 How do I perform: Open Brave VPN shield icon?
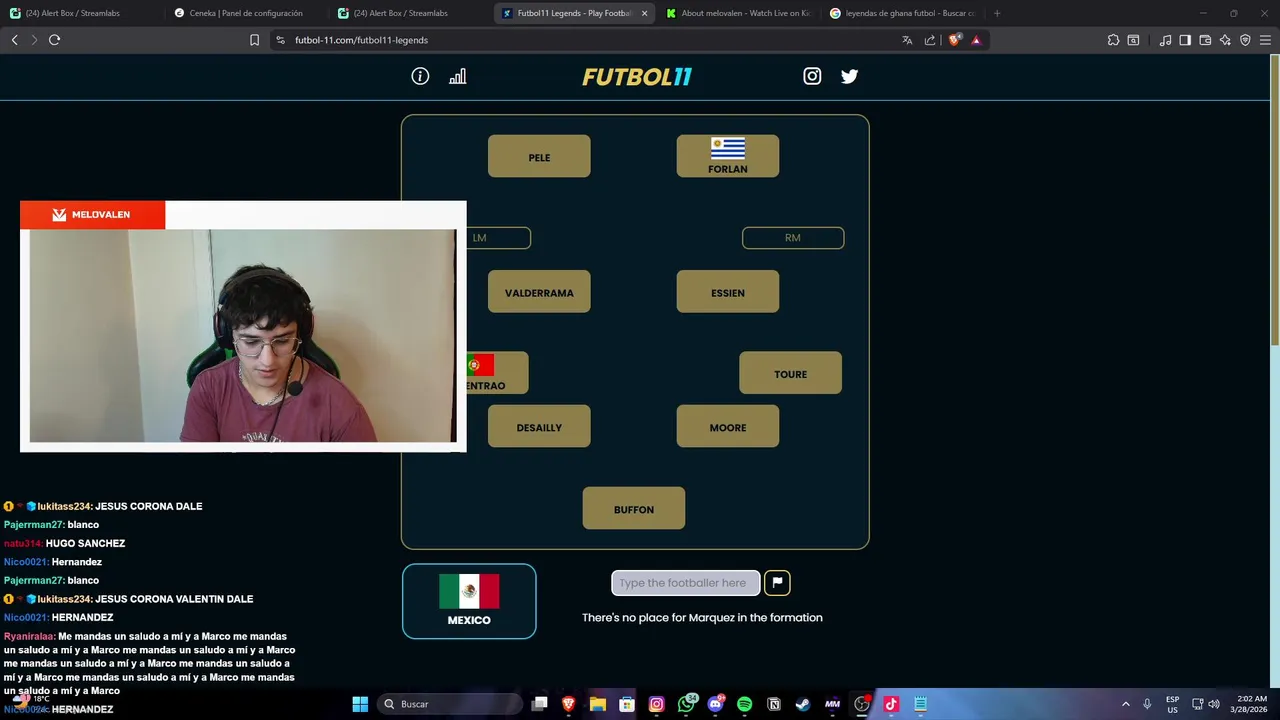click(1245, 40)
